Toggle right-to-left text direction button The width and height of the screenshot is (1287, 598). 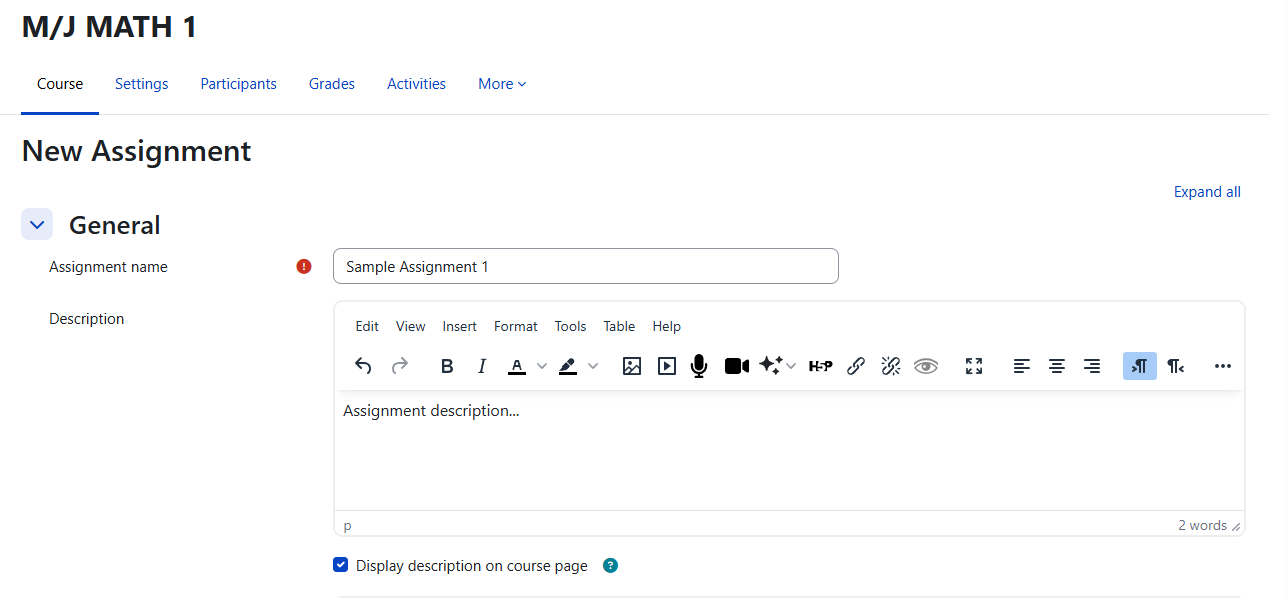(1175, 366)
